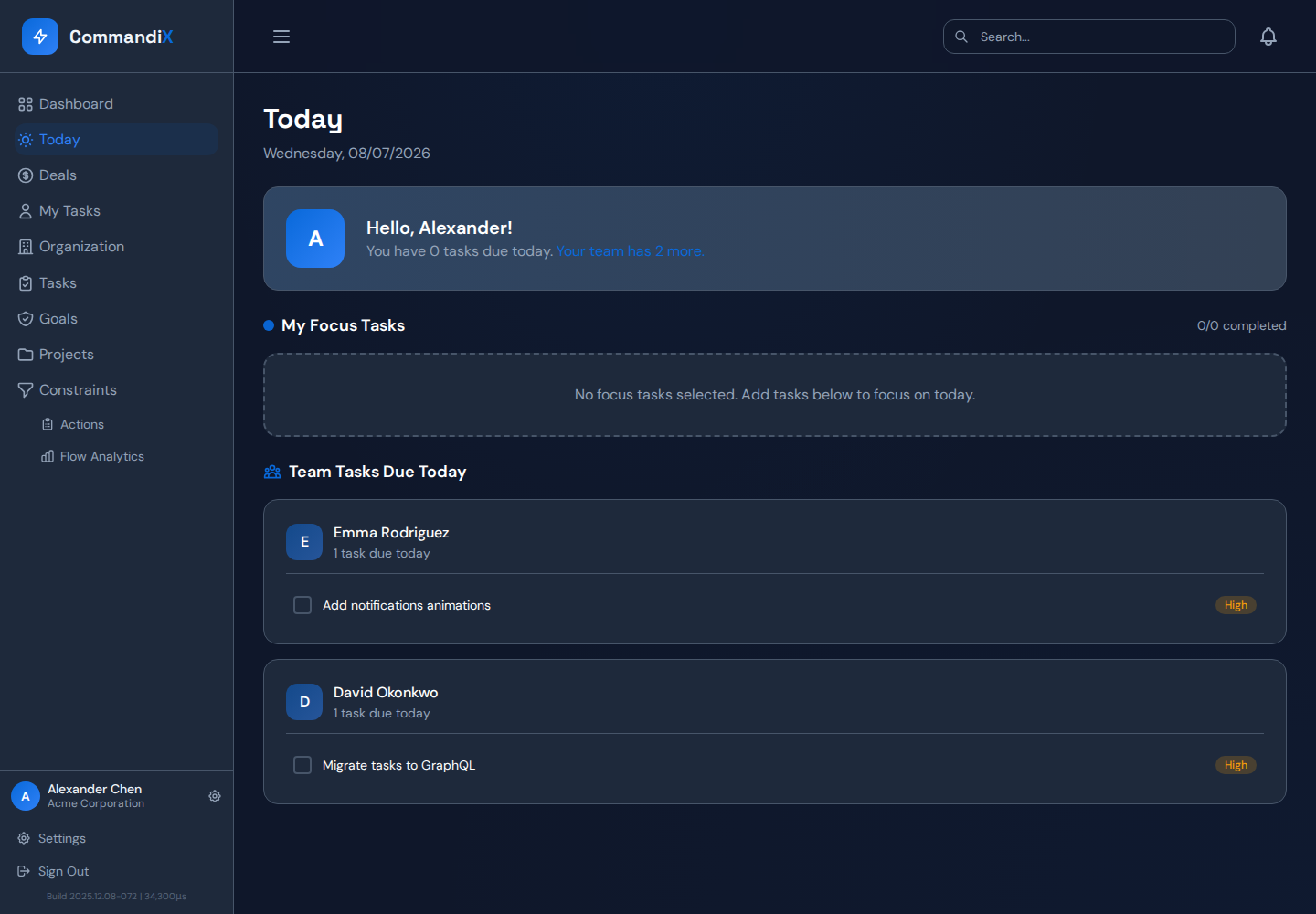Click the Projects folder icon
Image resolution: width=1316 pixels, height=914 pixels.
[26, 355]
